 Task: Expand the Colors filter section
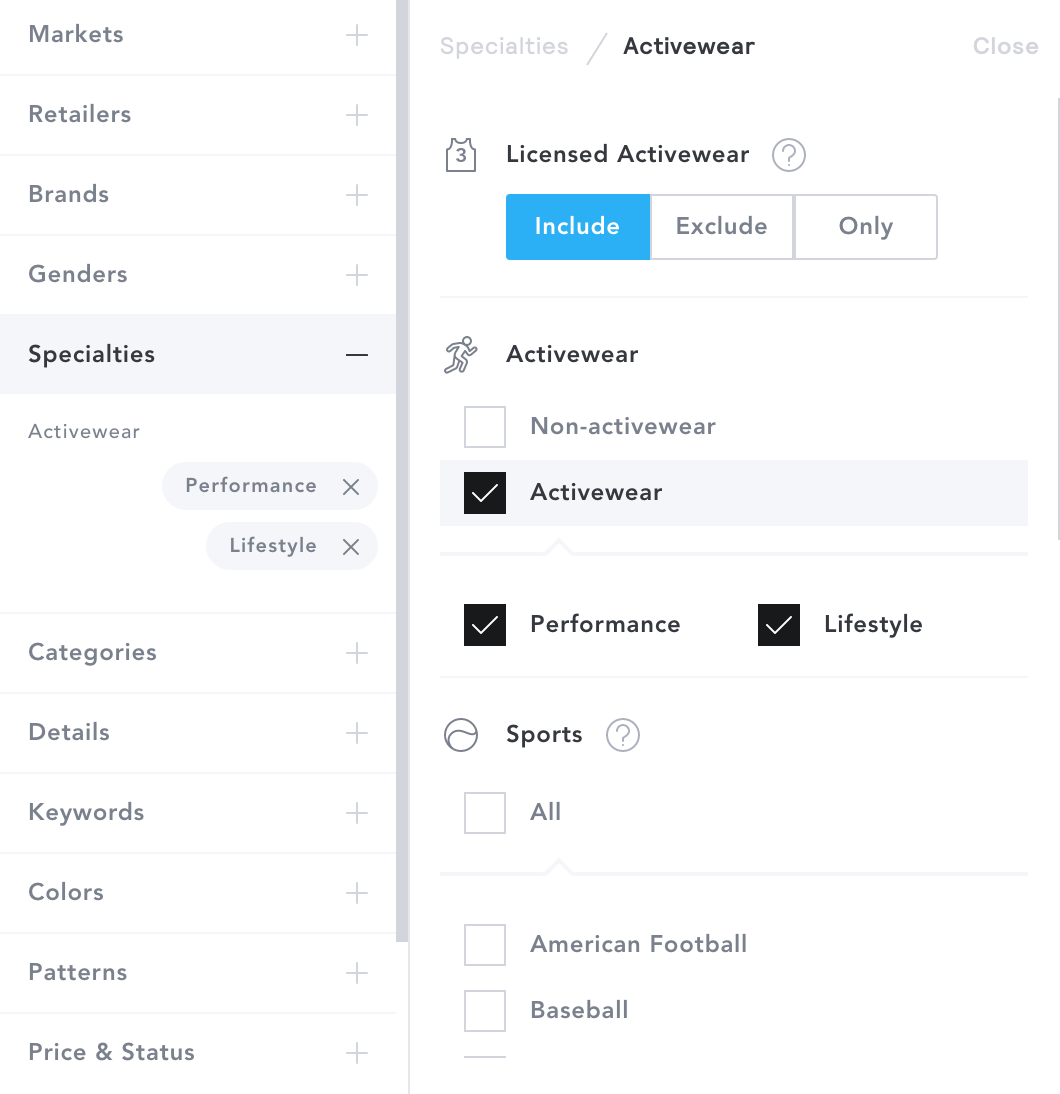[x=198, y=892]
